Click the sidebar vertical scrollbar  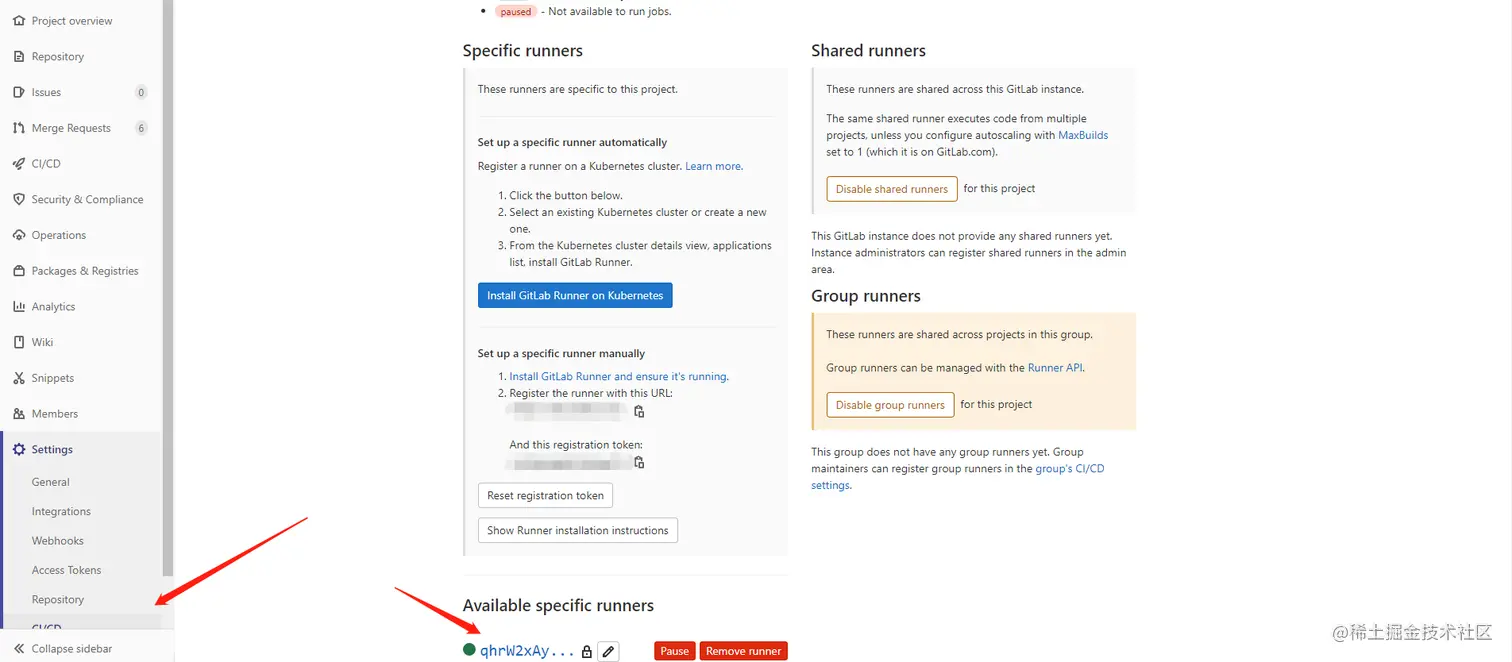click(x=169, y=290)
